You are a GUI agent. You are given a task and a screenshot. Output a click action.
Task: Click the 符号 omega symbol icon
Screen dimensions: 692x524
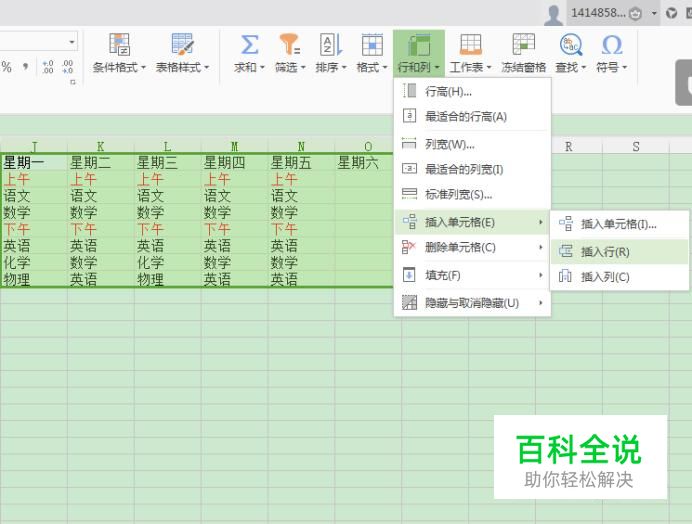[612, 45]
